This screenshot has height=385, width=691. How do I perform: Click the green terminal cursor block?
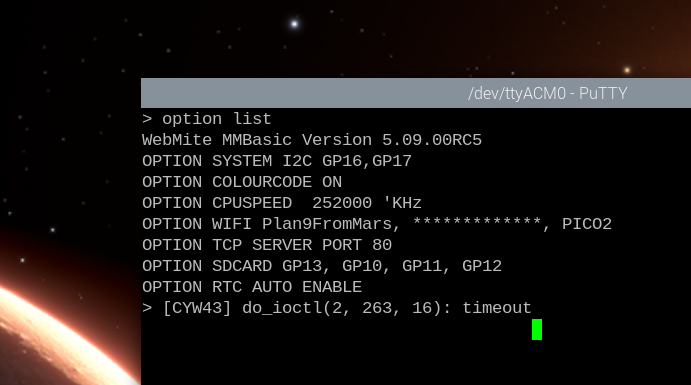pos(537,329)
